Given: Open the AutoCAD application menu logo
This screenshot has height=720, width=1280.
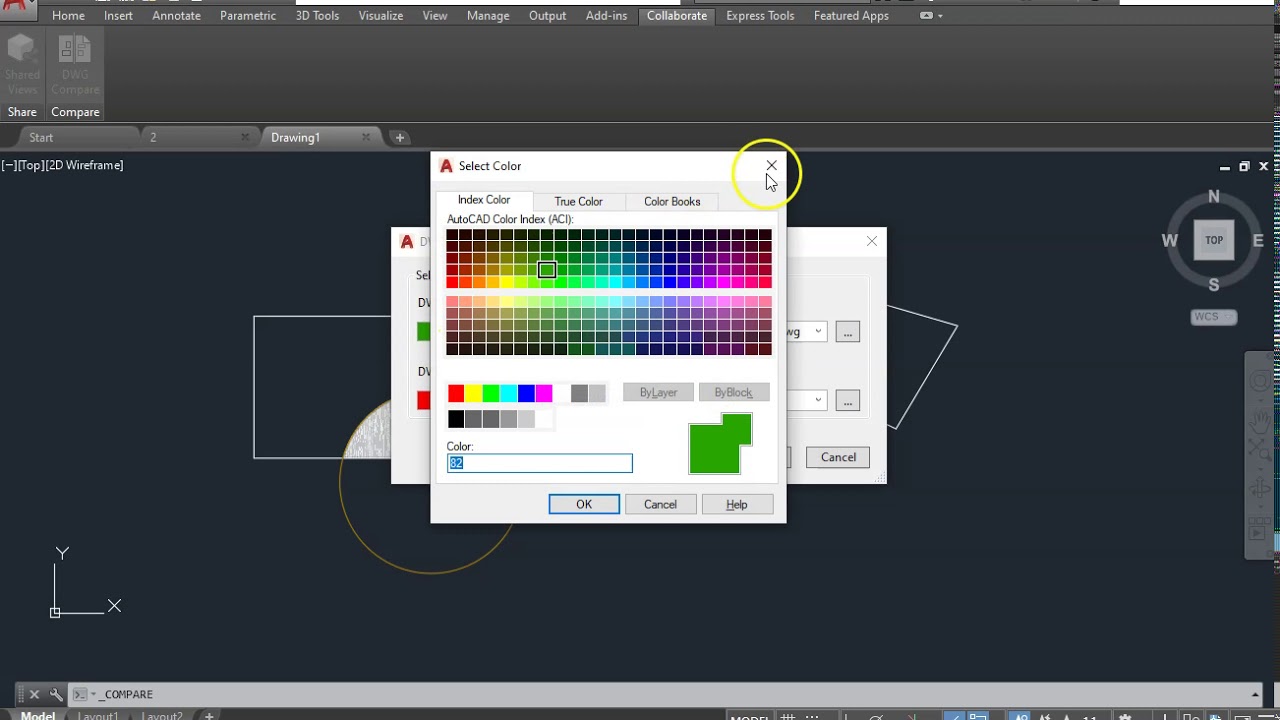Looking at the screenshot, I should pyautogui.click(x=18, y=10).
